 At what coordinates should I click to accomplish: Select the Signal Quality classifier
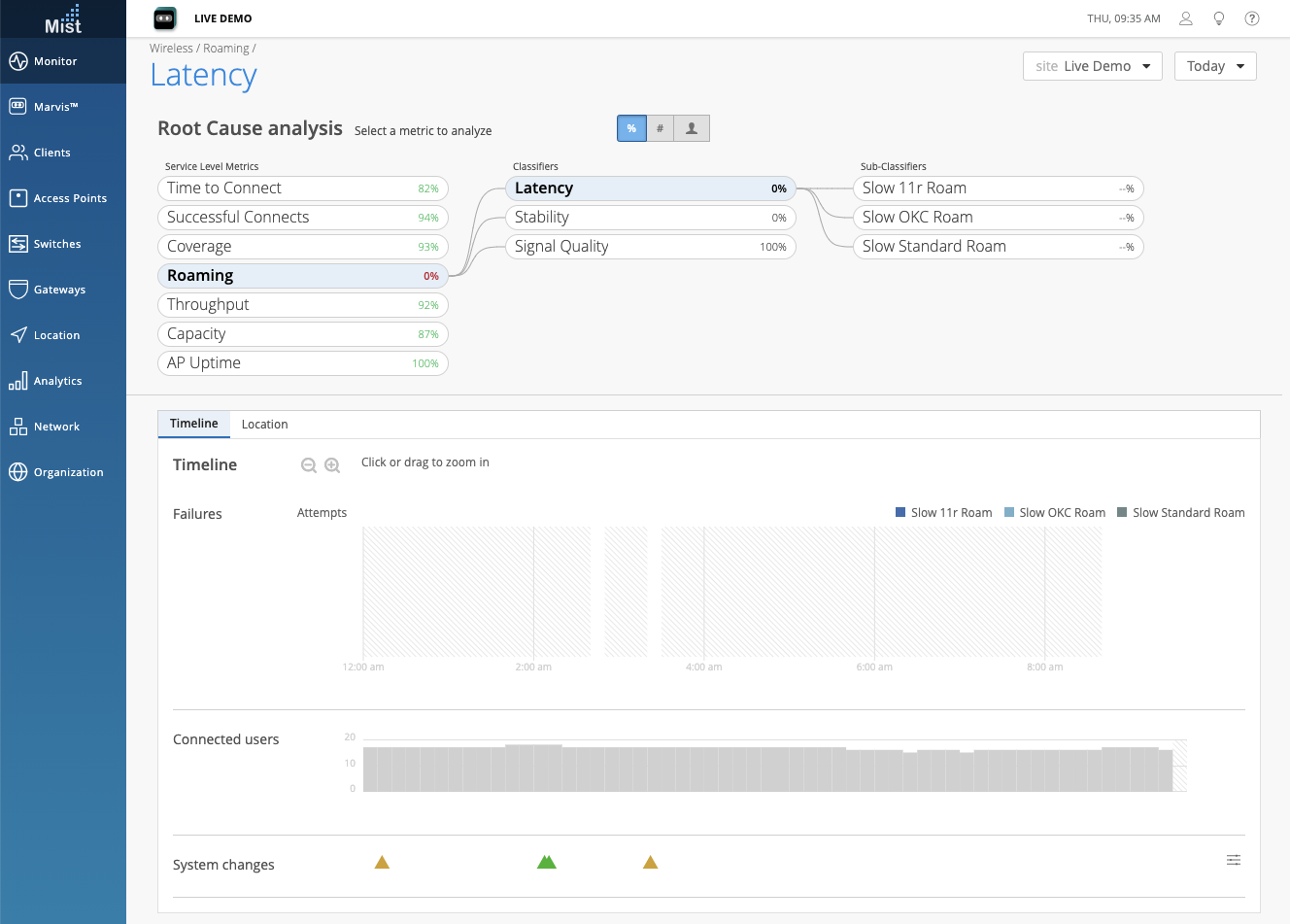pos(650,247)
